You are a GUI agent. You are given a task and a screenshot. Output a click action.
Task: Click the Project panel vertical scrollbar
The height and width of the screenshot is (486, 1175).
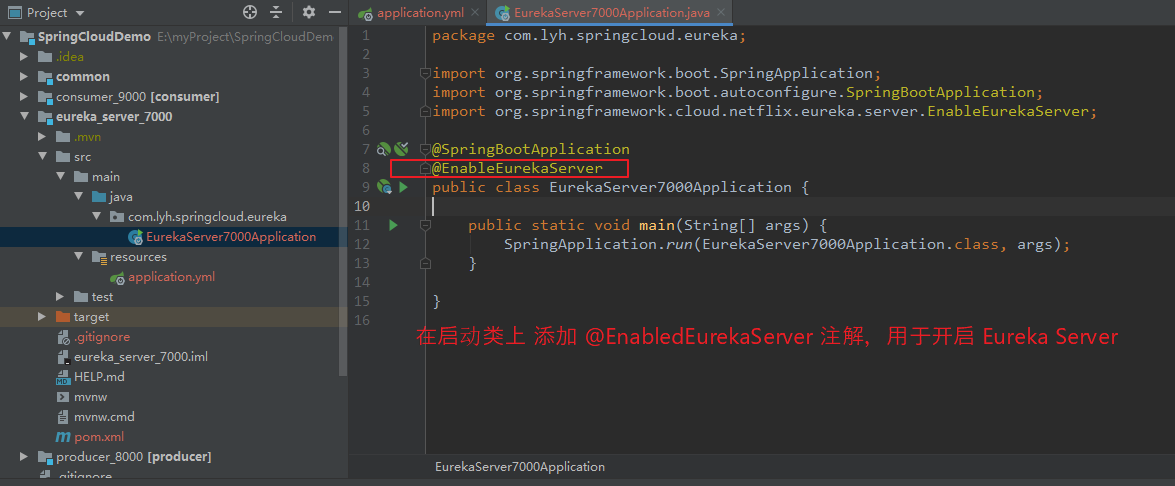tap(344, 202)
